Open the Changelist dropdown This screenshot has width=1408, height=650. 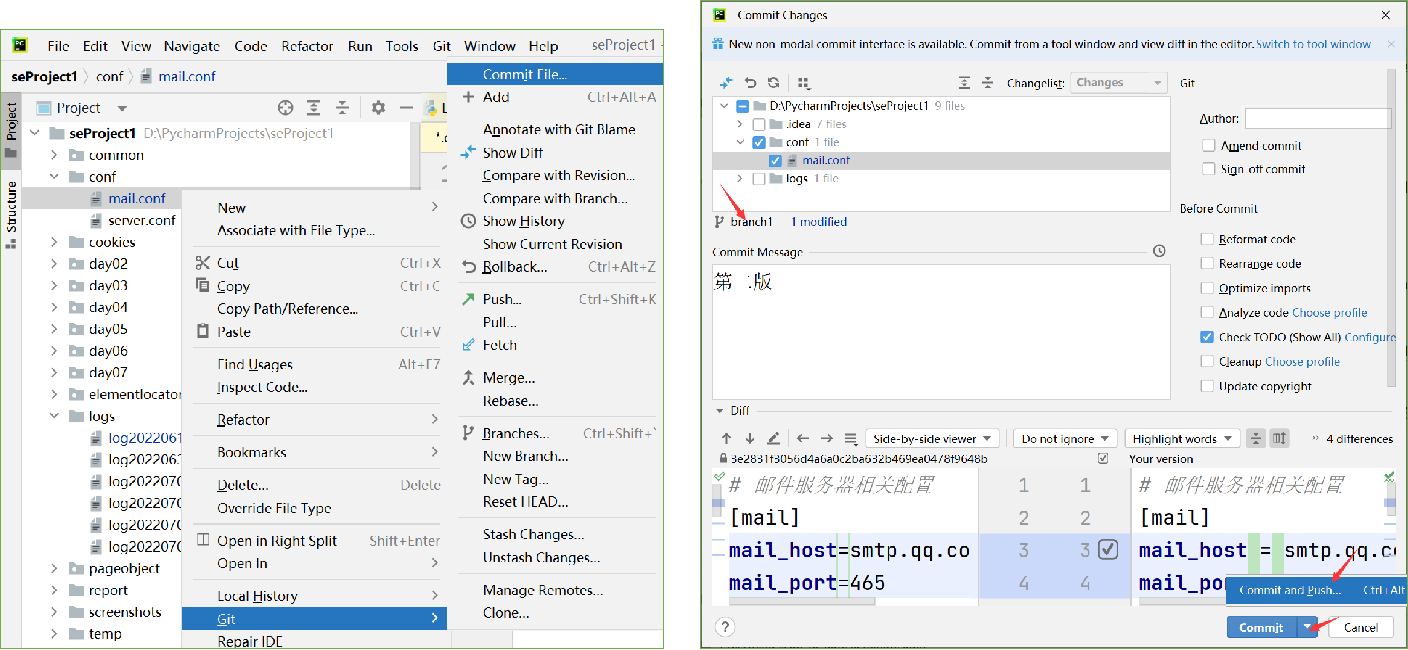[x=1118, y=83]
